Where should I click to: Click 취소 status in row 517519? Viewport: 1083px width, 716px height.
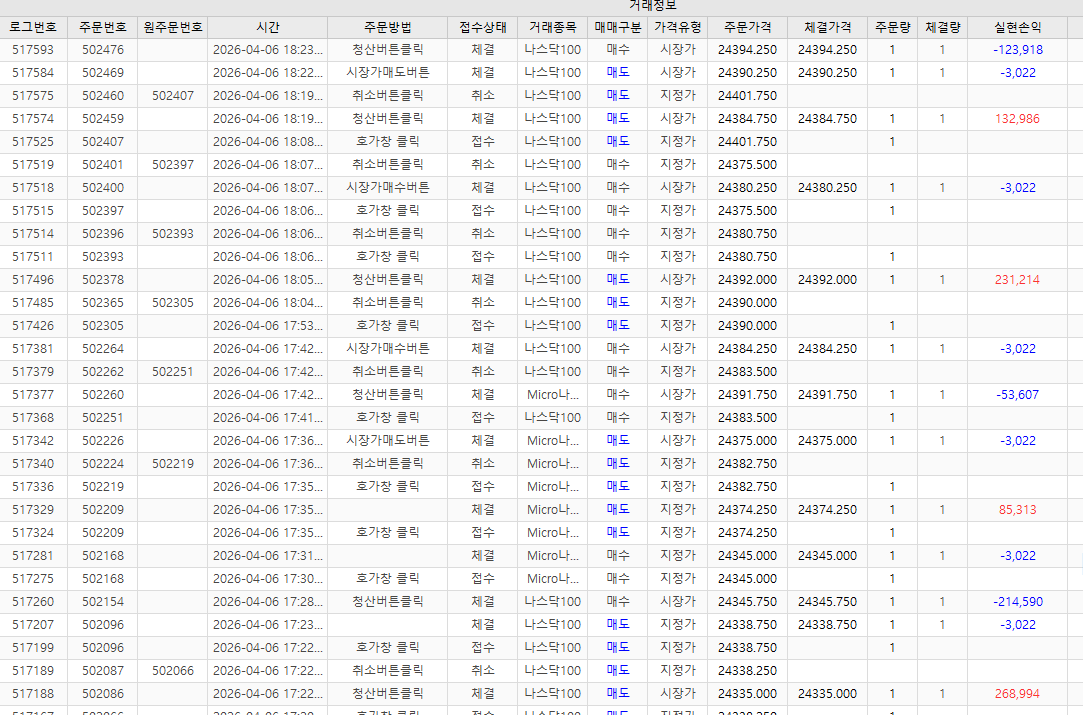[483, 164]
